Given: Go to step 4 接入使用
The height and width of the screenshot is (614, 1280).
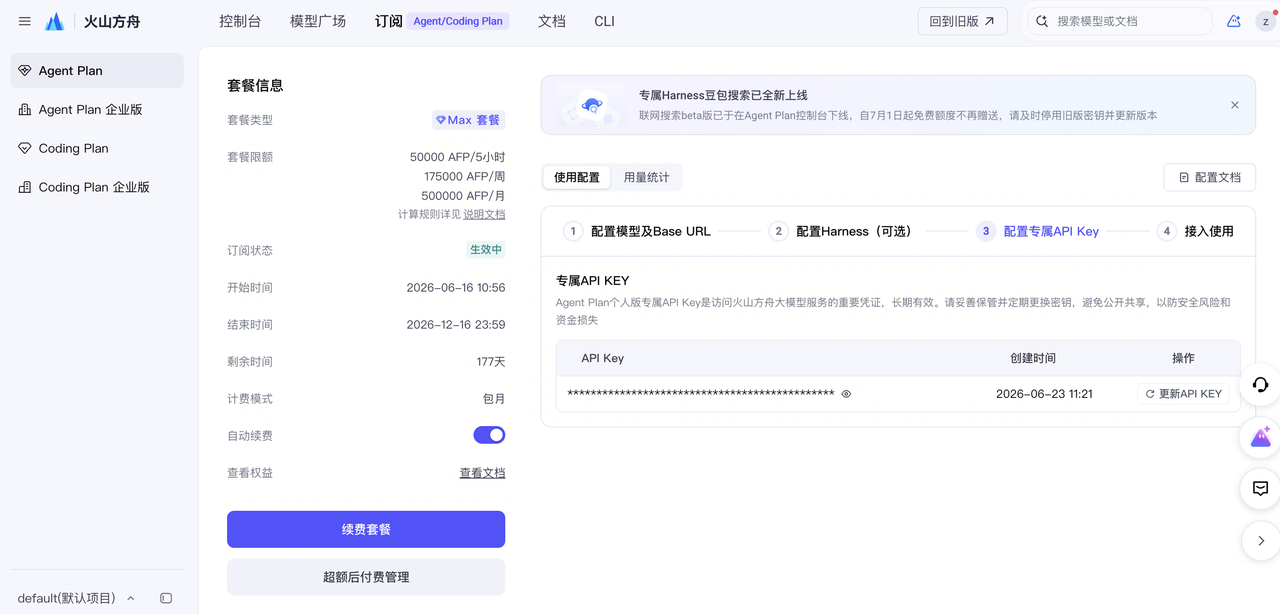Looking at the screenshot, I should (x=1195, y=231).
